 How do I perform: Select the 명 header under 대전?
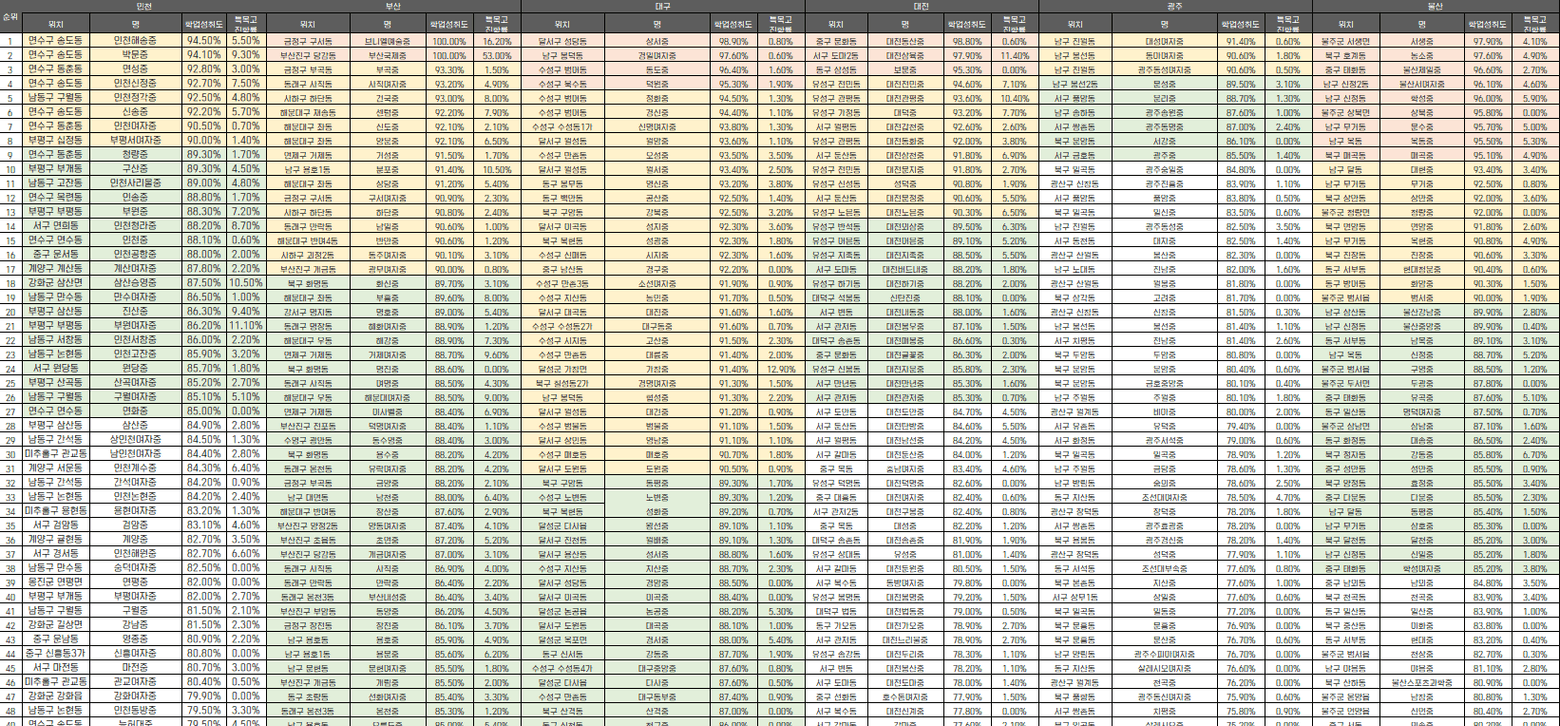905,23
